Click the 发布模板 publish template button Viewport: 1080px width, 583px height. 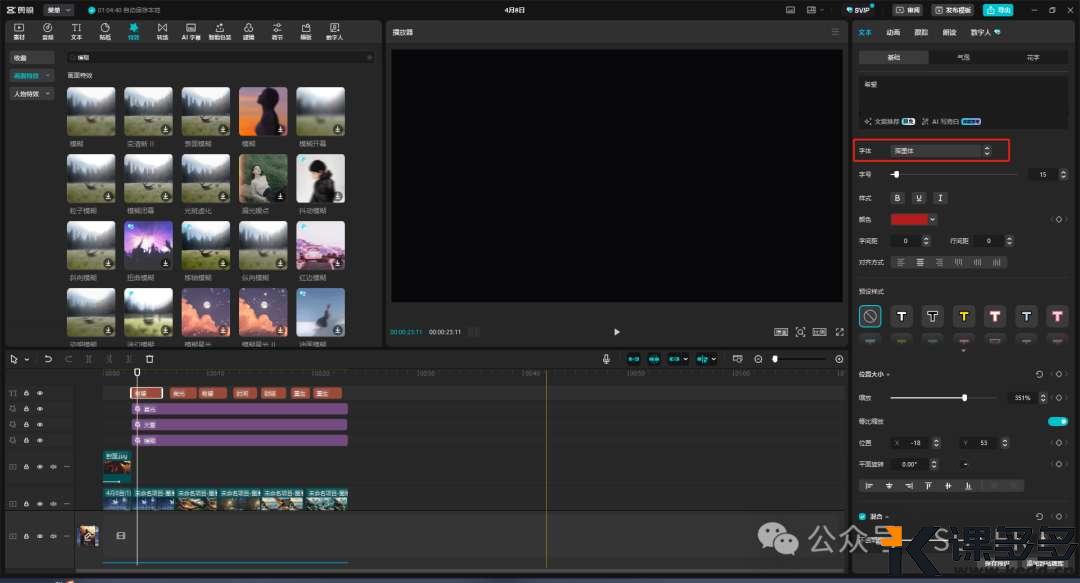[952, 9]
